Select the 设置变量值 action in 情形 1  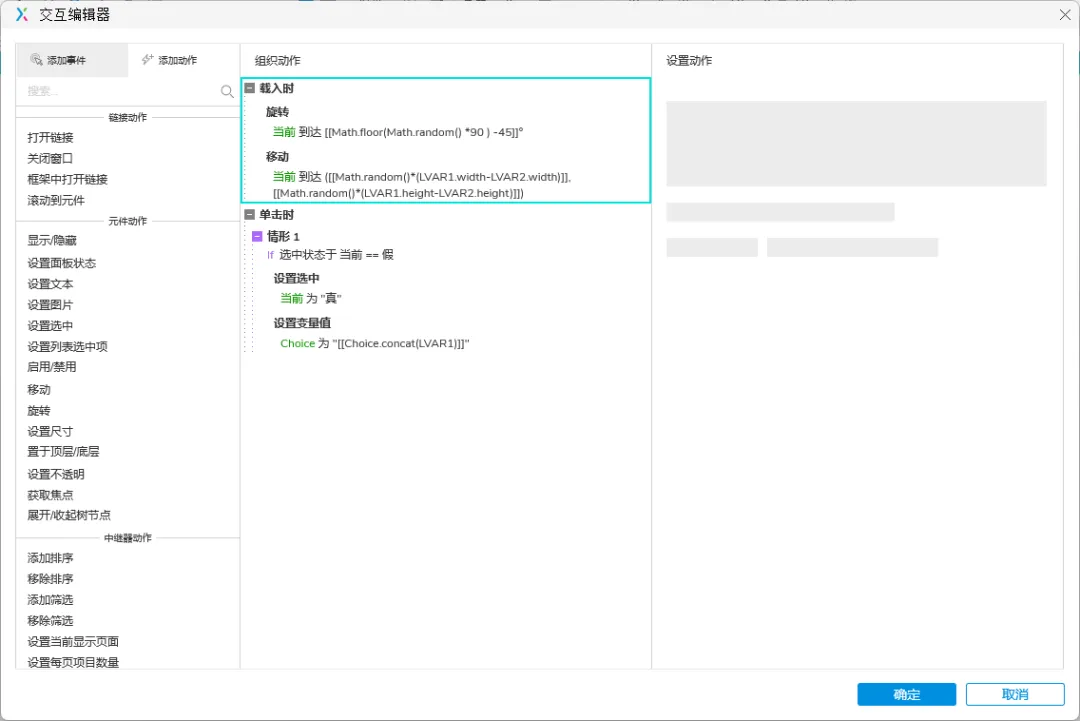coord(302,323)
